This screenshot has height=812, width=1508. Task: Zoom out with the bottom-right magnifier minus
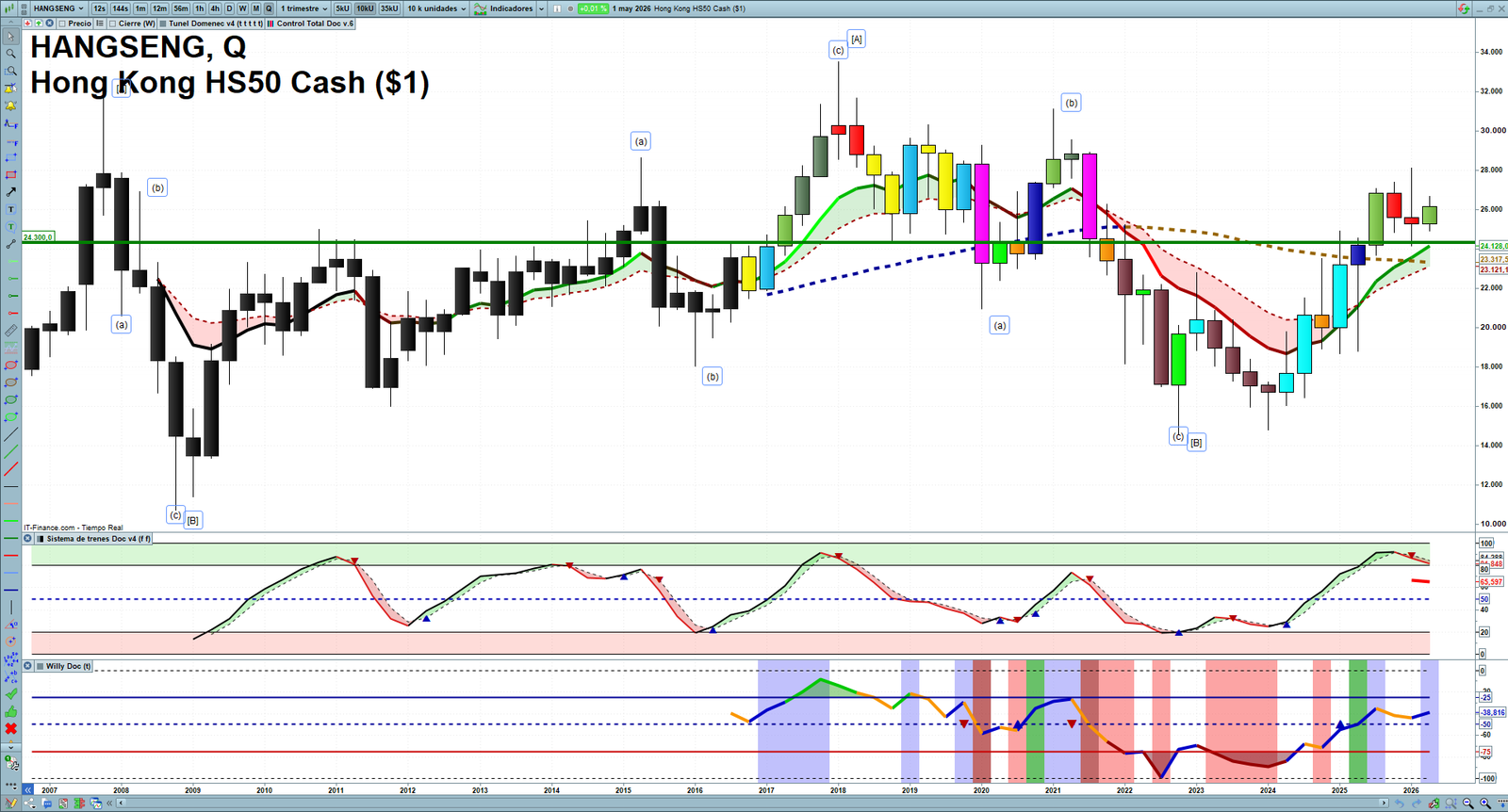click(1468, 804)
